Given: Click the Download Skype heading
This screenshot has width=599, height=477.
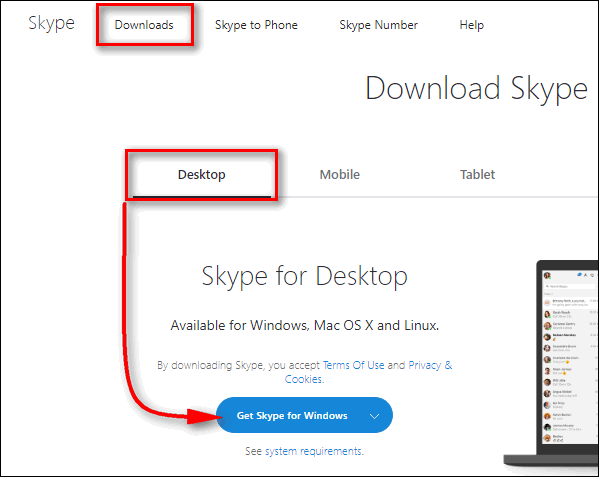Looking at the screenshot, I should pyautogui.click(x=476, y=89).
